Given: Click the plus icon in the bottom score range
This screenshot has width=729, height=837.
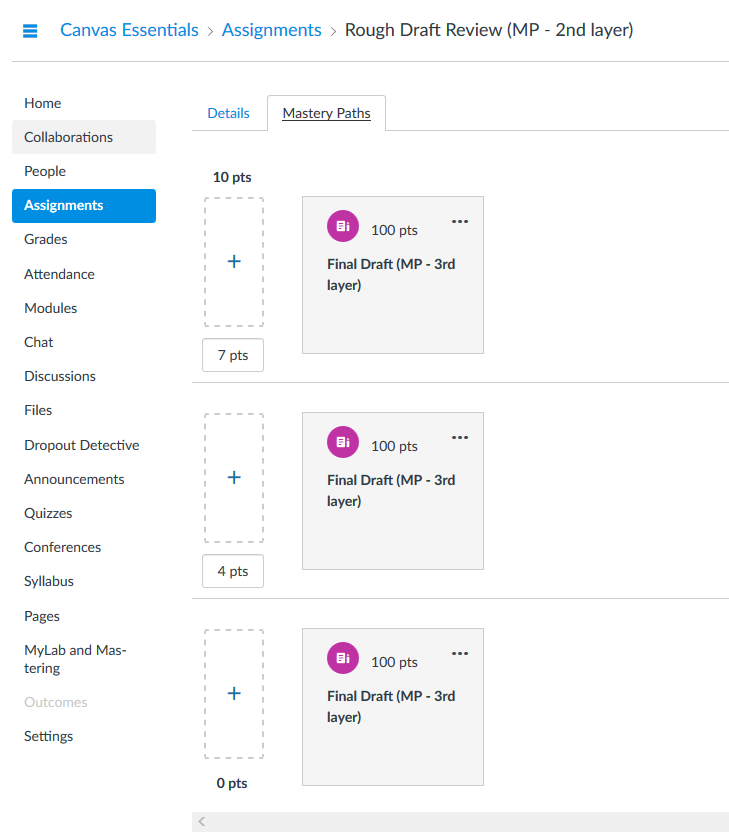Looking at the screenshot, I should coord(234,694).
